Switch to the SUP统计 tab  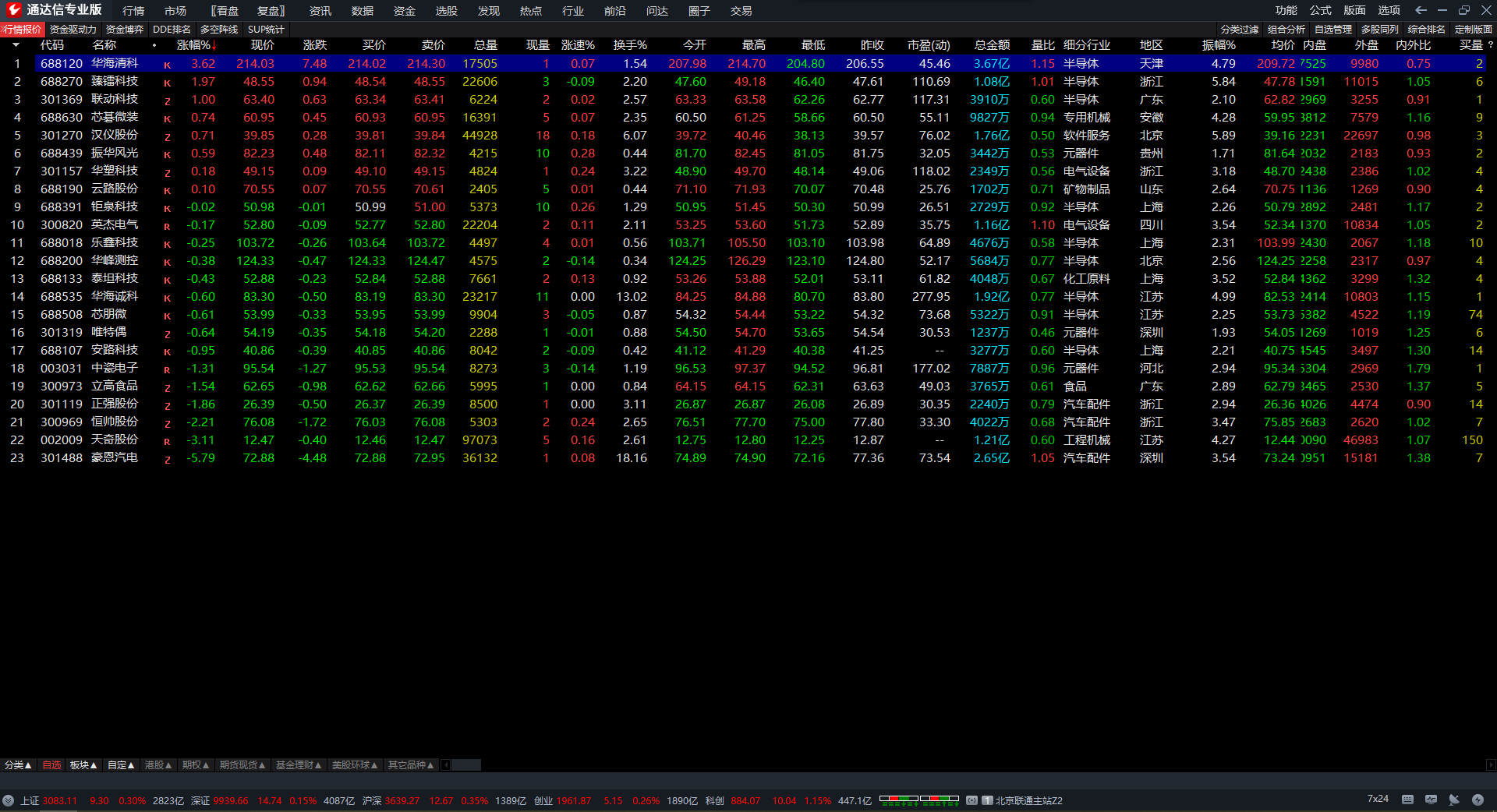click(266, 30)
